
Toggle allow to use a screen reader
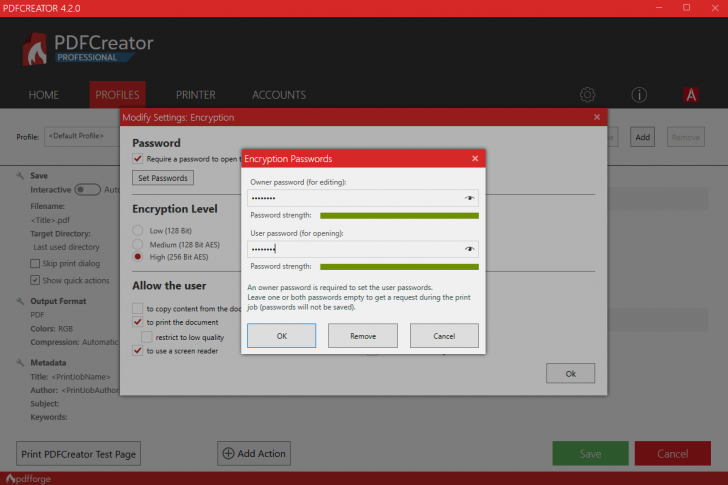click(x=137, y=350)
